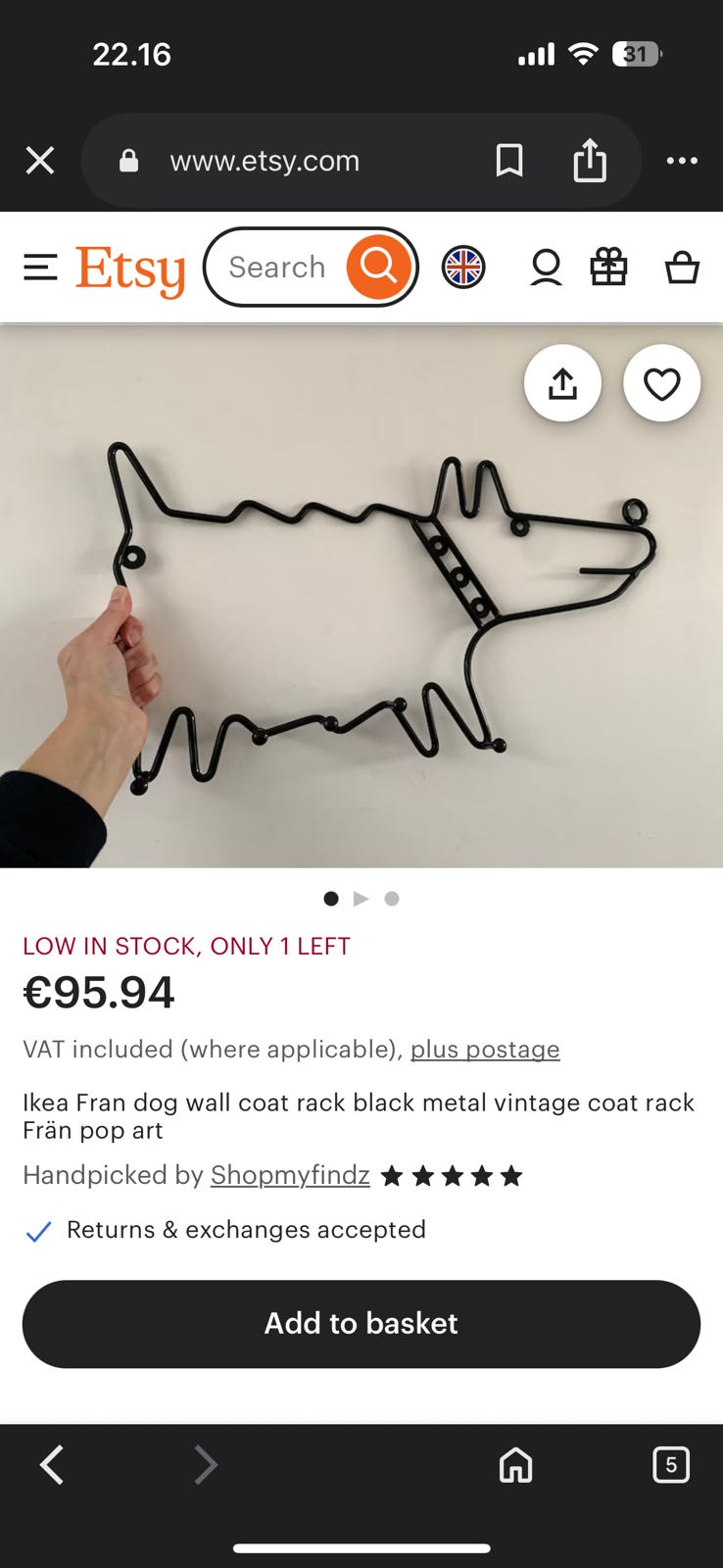
Task: Open the Etsy hamburger menu
Action: tap(40, 267)
